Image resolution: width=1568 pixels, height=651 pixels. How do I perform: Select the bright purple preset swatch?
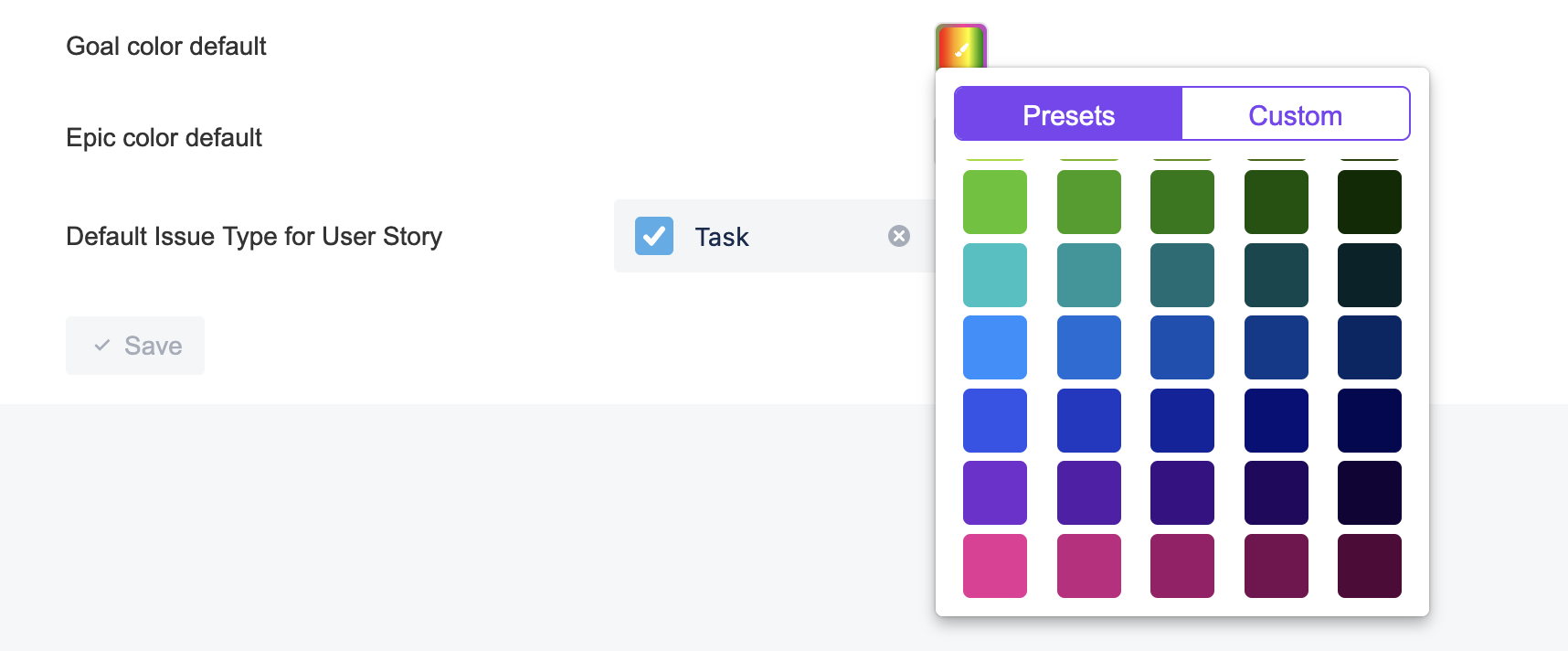995,493
